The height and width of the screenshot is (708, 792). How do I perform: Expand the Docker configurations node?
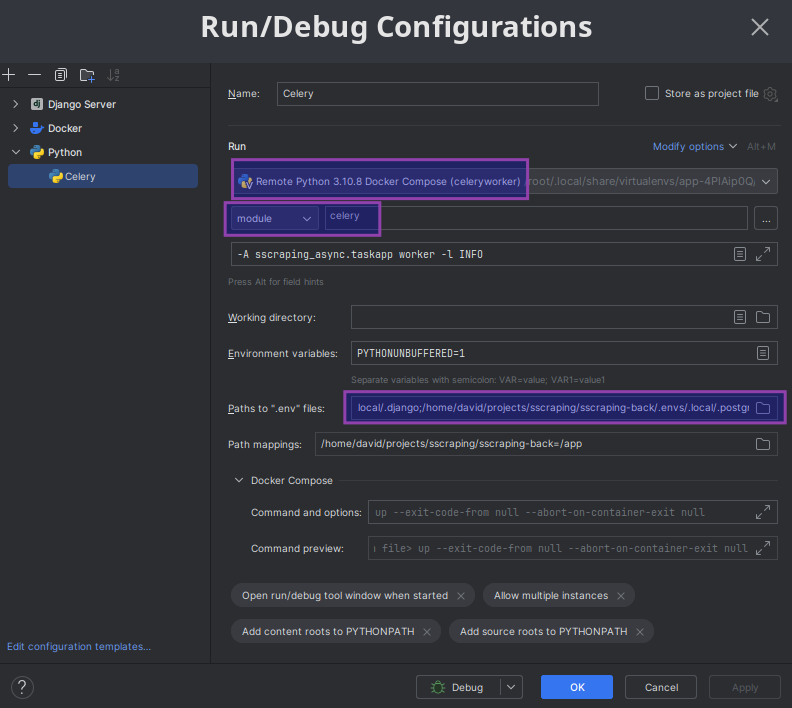[16, 128]
